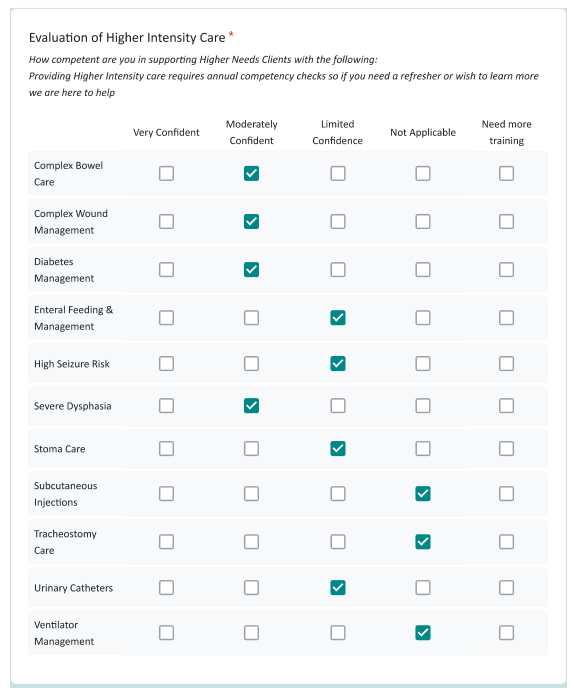This screenshot has width=574, height=688.
Task: Check Not Applicable for Complex Wound Management
Action: tap(423, 222)
